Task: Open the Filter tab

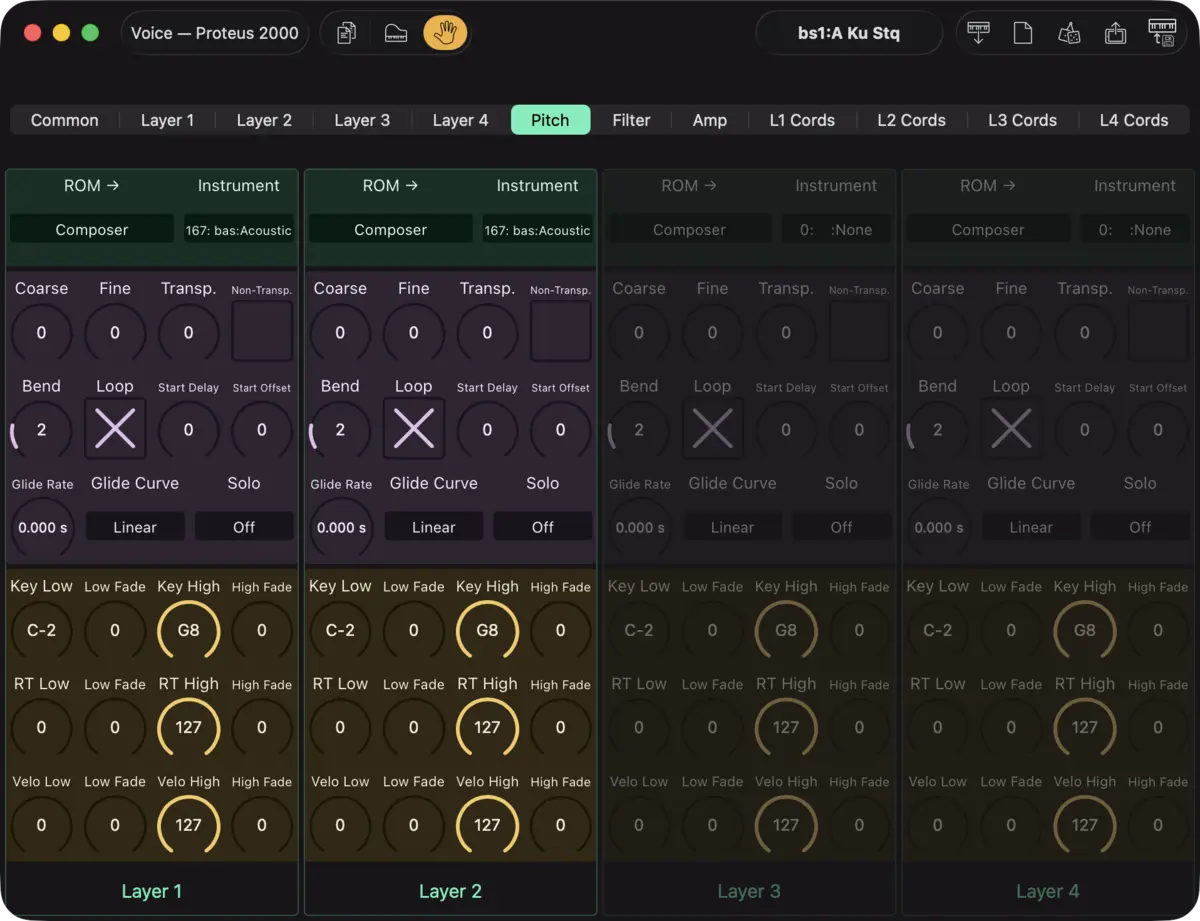Action: tap(631, 120)
